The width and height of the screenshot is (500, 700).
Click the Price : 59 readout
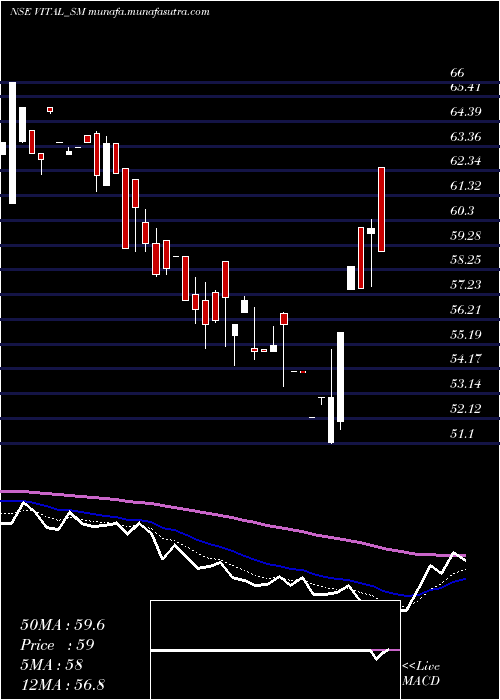point(57,645)
